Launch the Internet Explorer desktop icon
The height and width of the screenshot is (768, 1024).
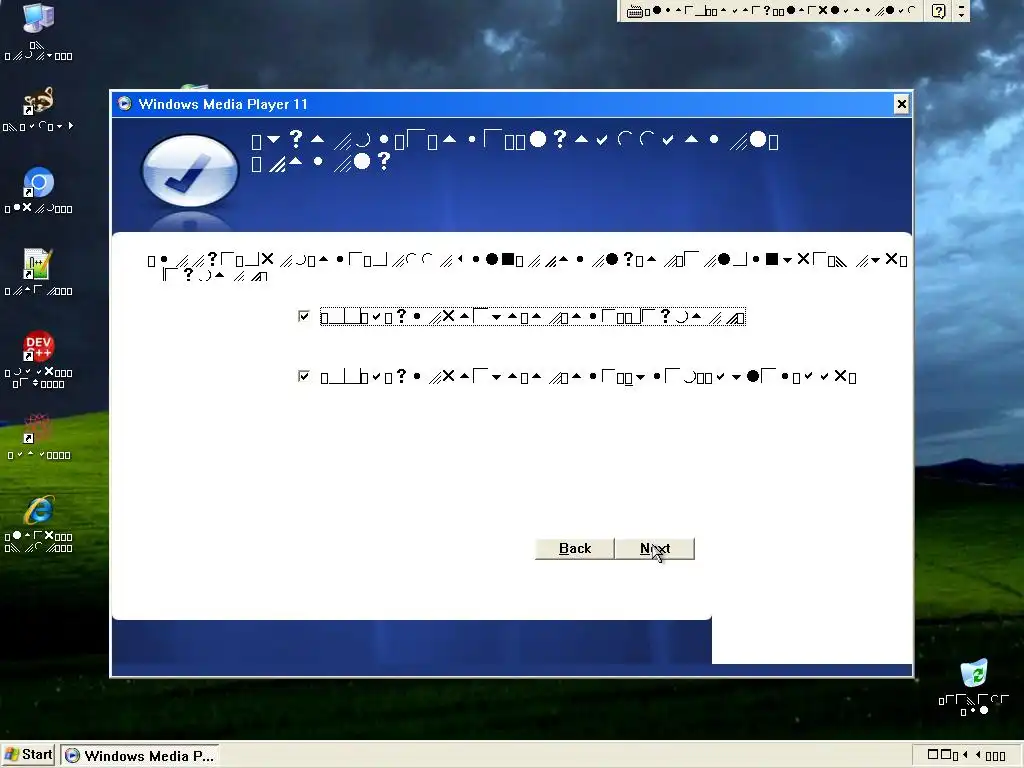click(39, 511)
